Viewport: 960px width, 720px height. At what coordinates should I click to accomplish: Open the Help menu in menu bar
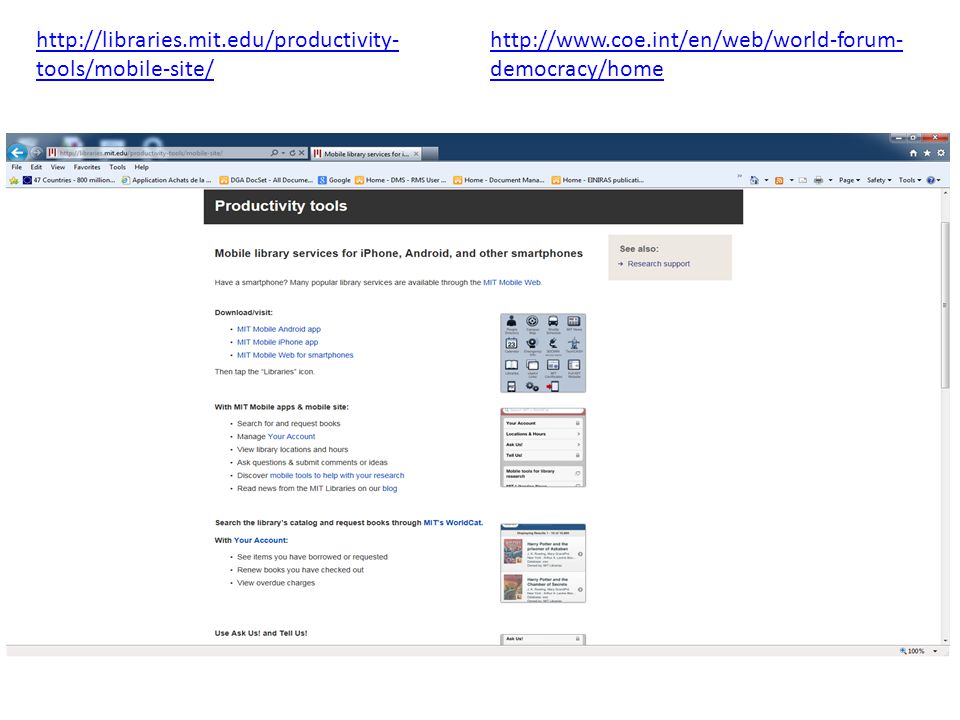point(141,167)
